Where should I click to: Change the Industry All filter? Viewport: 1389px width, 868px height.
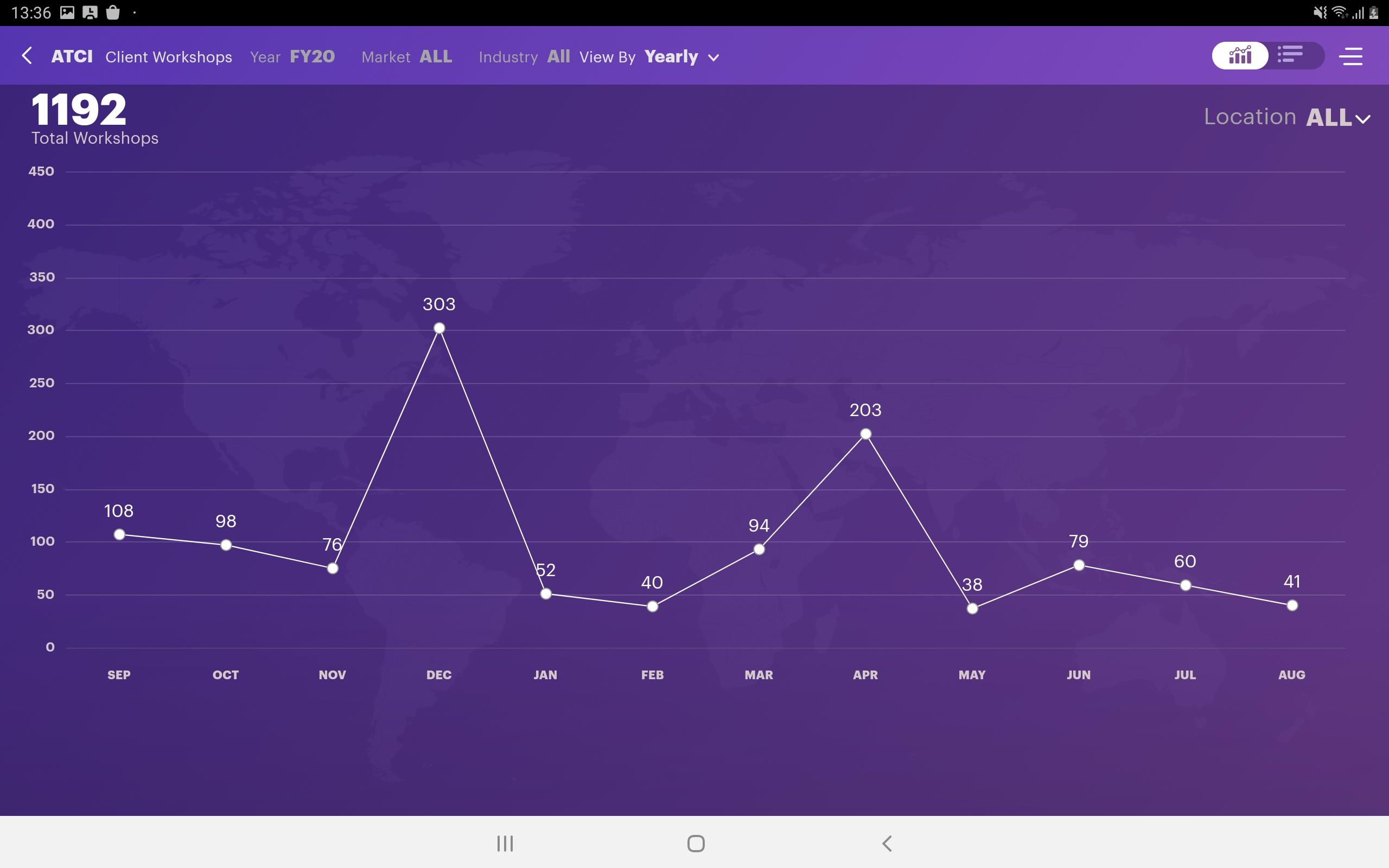(524, 57)
